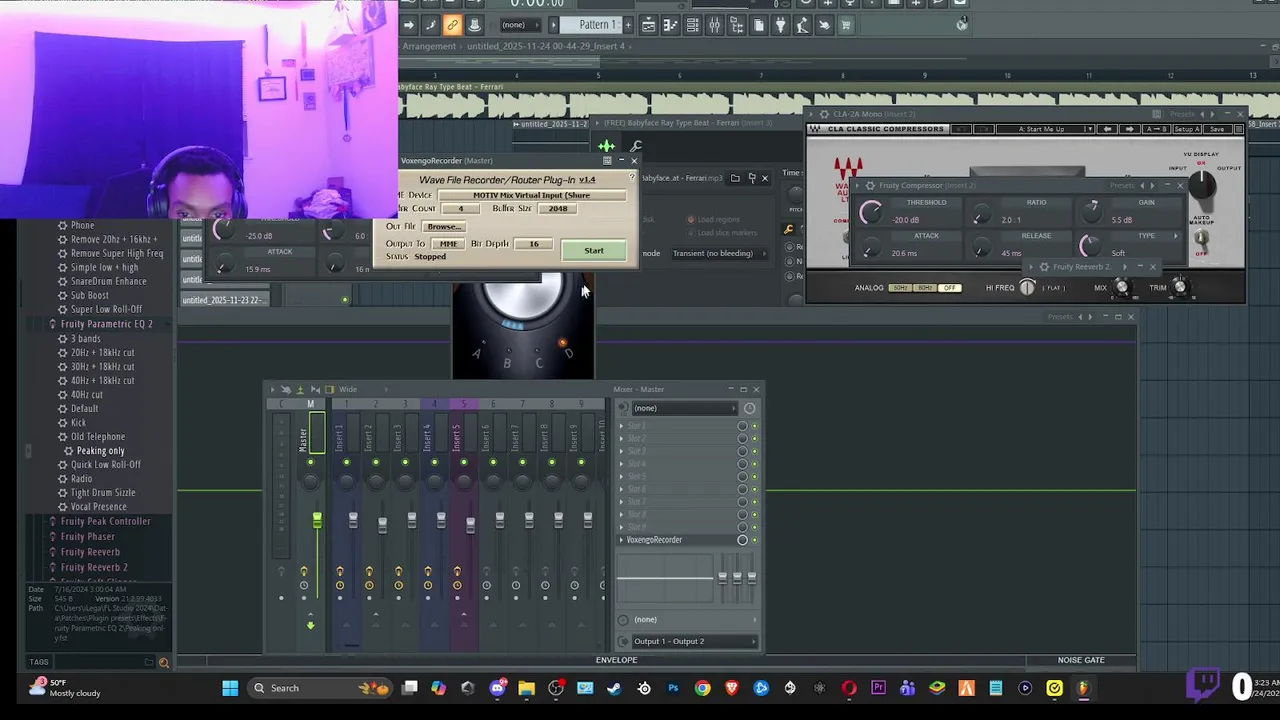Open the browser search magnifier icon
Viewport: 1280px width, 720px height.
(164, 662)
